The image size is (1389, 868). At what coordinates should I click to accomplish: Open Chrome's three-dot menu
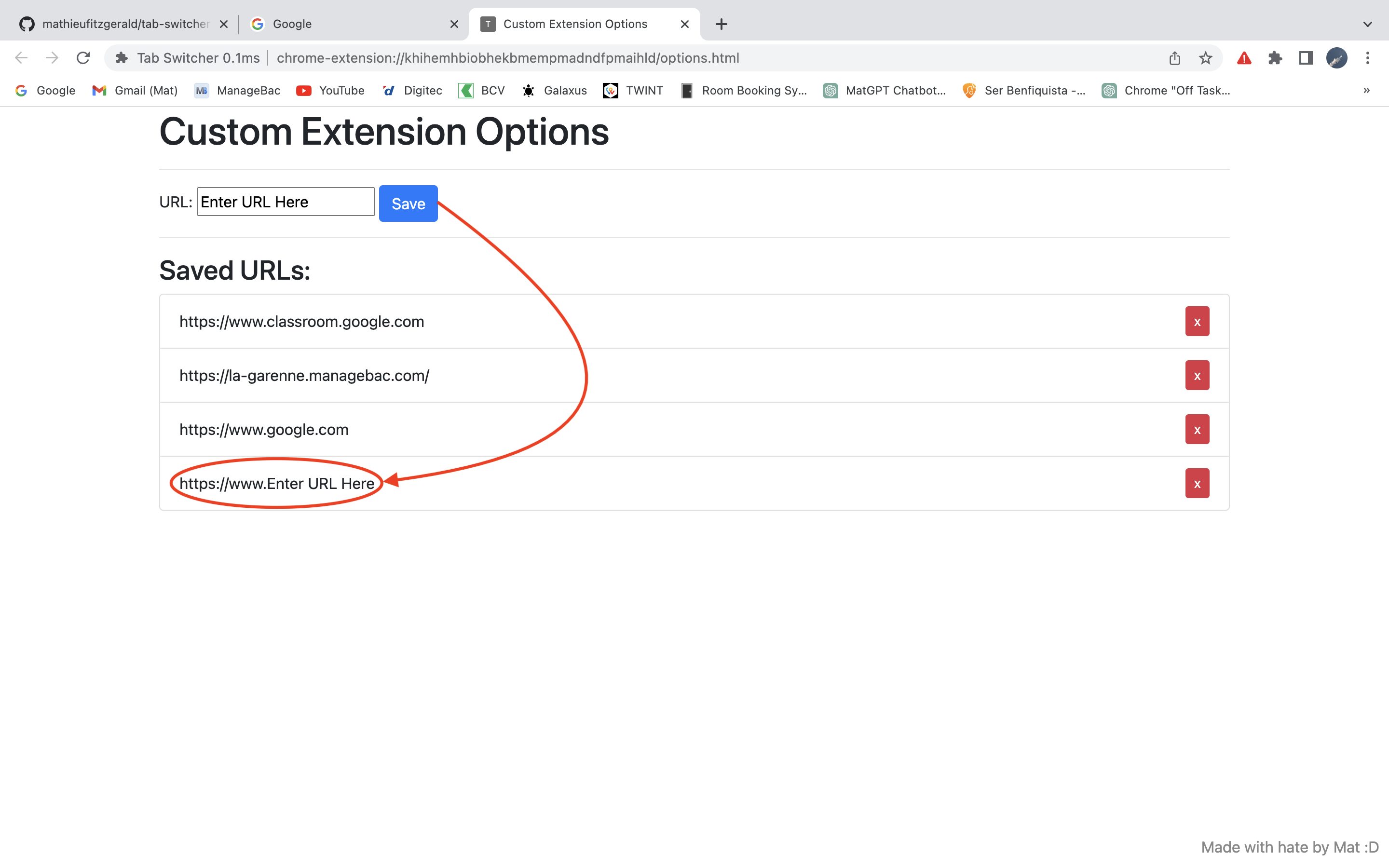[1368, 57]
